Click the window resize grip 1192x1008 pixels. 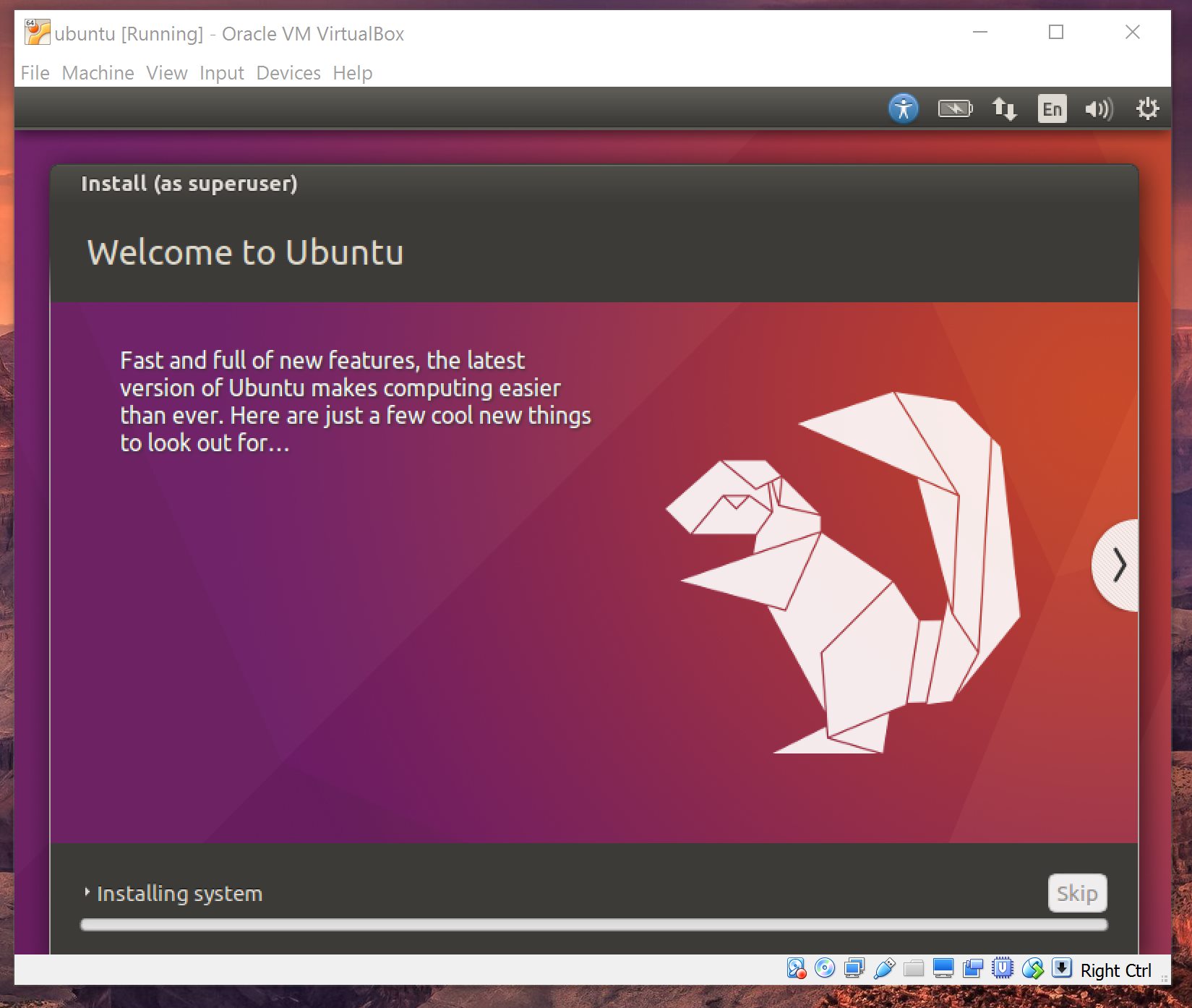pyautogui.click(x=1165, y=978)
